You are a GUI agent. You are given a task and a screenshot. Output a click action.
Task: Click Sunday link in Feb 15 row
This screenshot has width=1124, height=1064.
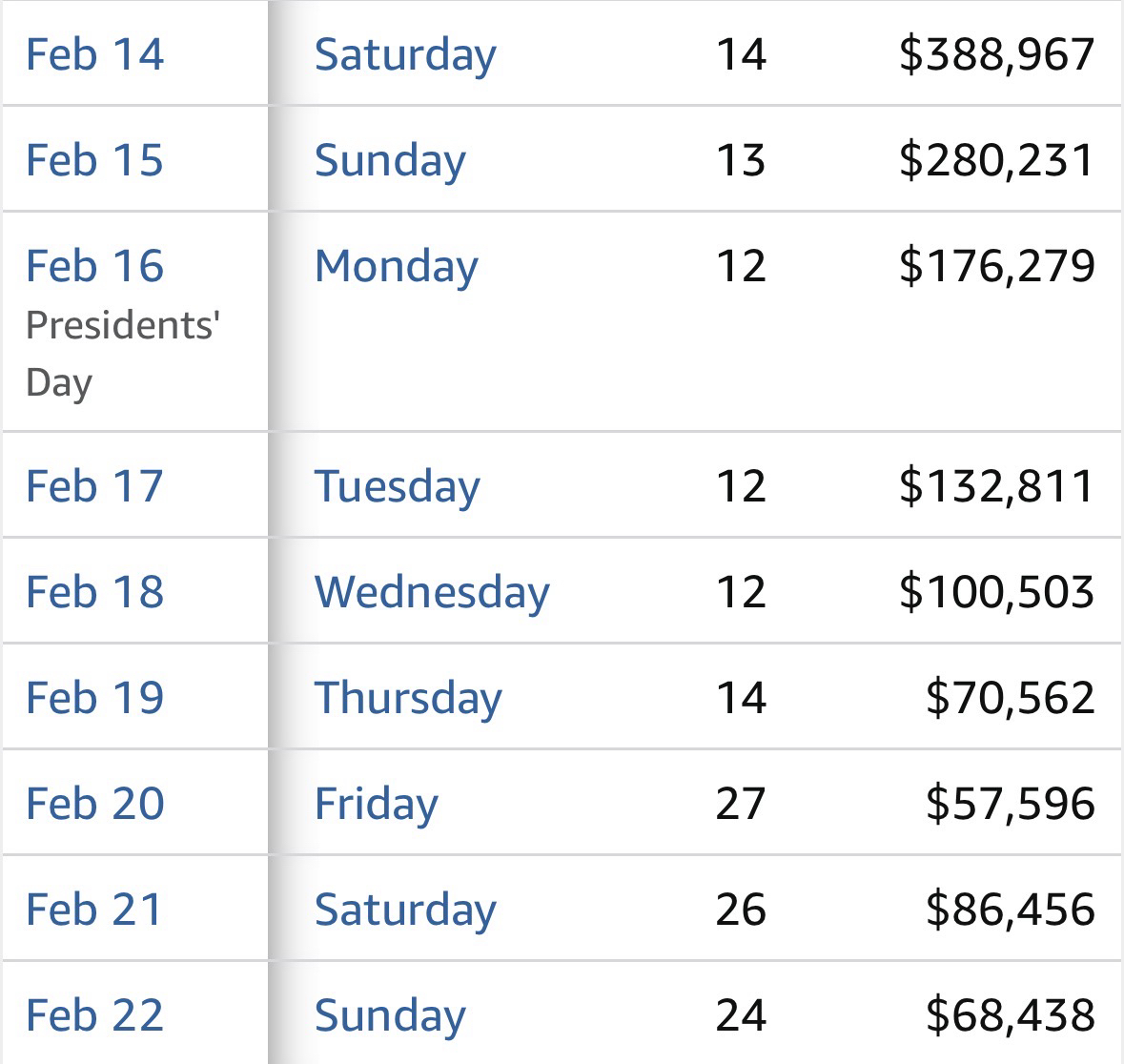(x=390, y=160)
